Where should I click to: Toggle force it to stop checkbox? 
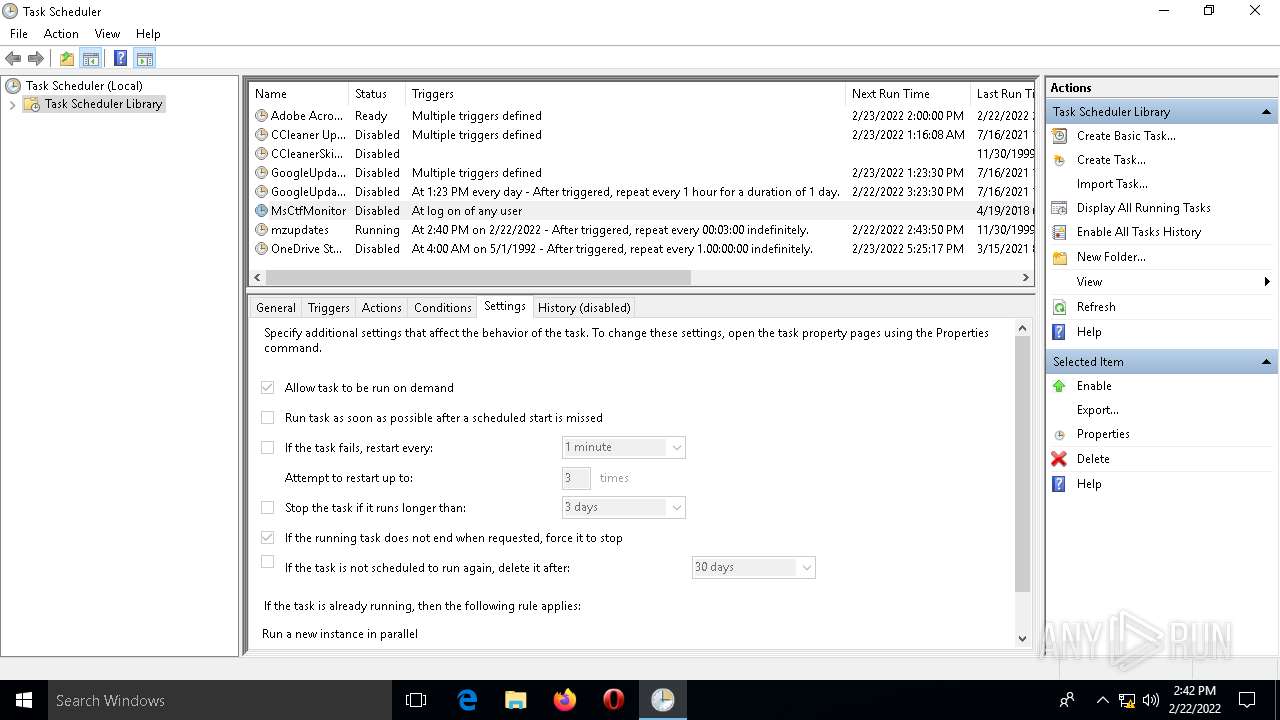click(268, 538)
